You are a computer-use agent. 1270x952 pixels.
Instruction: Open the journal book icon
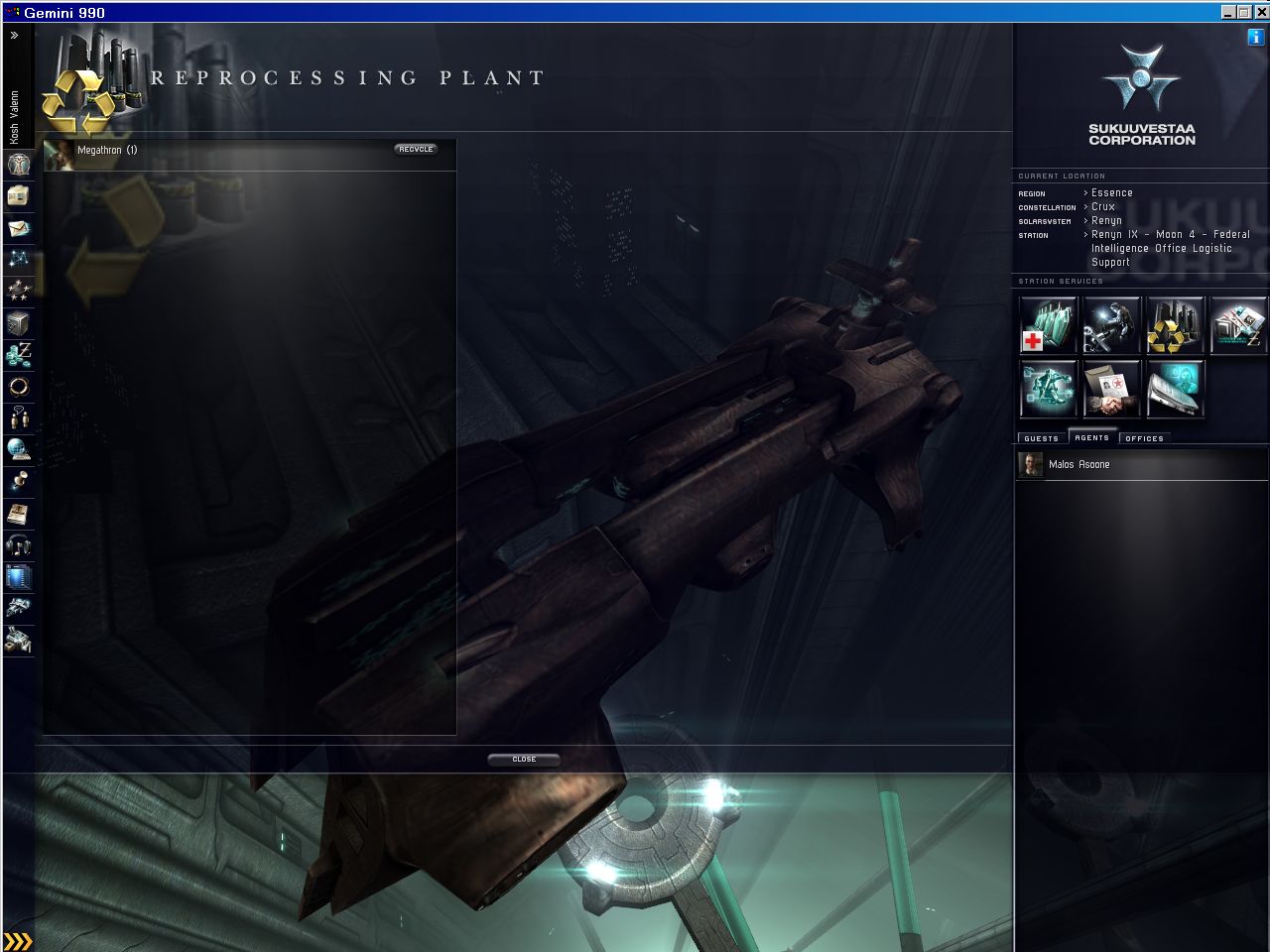[x=18, y=514]
